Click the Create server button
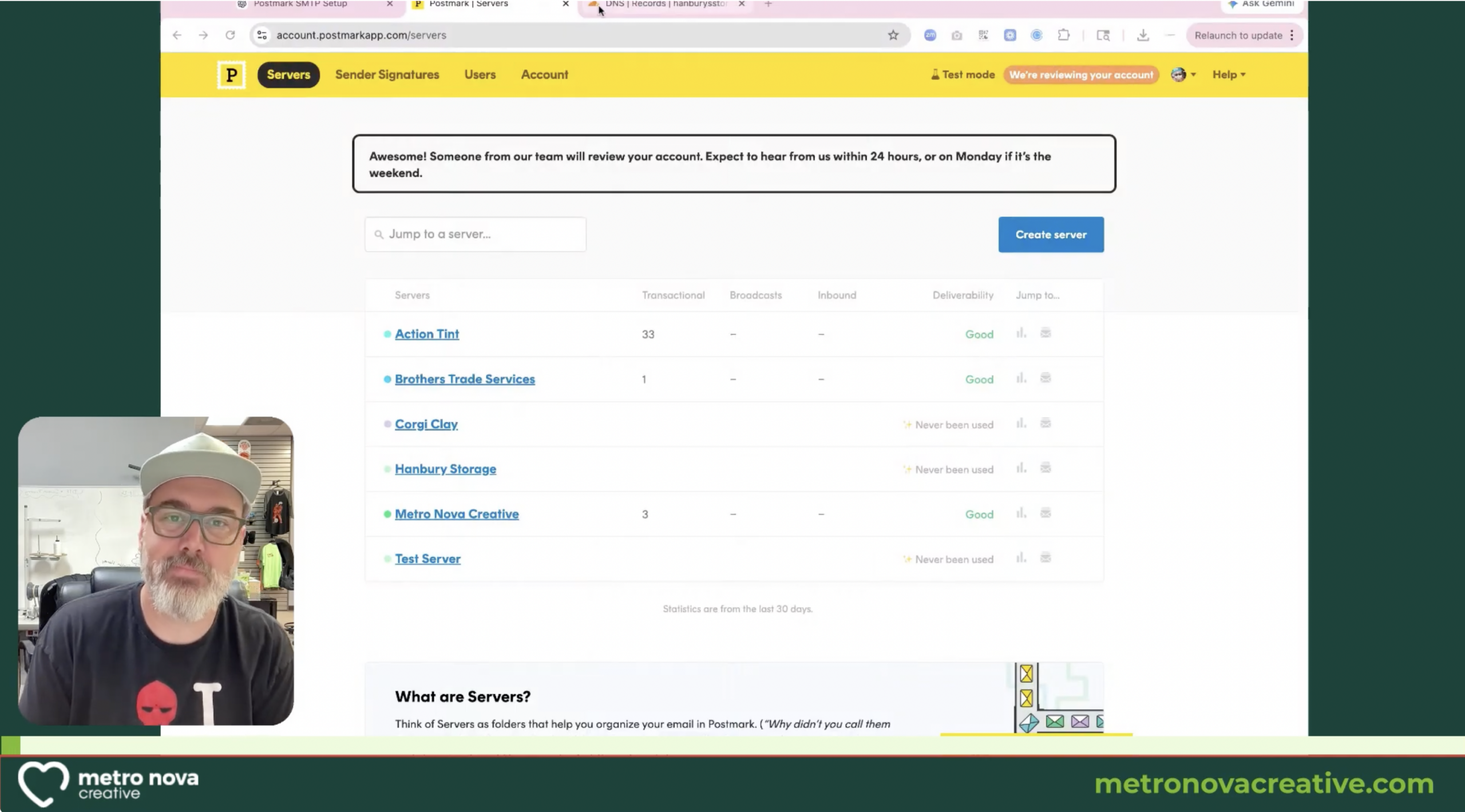The image size is (1465, 812). point(1051,235)
